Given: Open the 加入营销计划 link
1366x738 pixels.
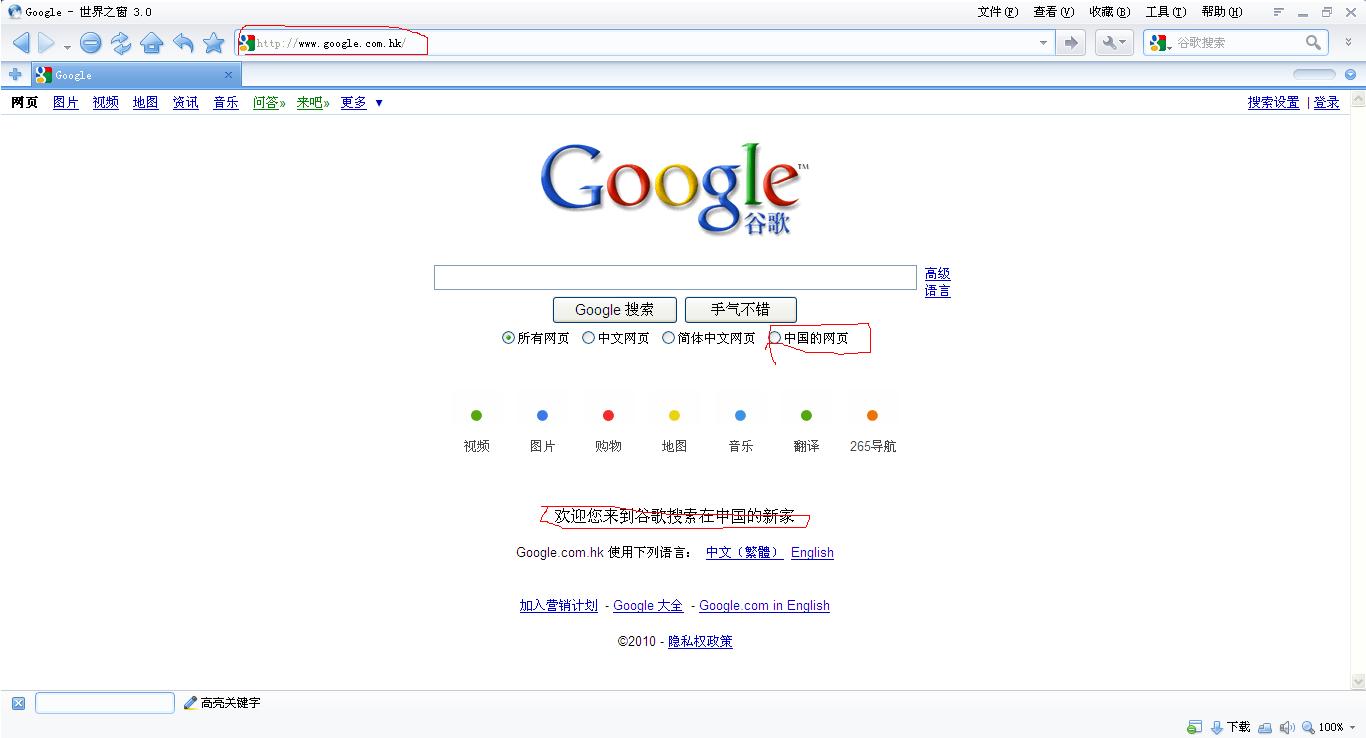Looking at the screenshot, I should [558, 606].
